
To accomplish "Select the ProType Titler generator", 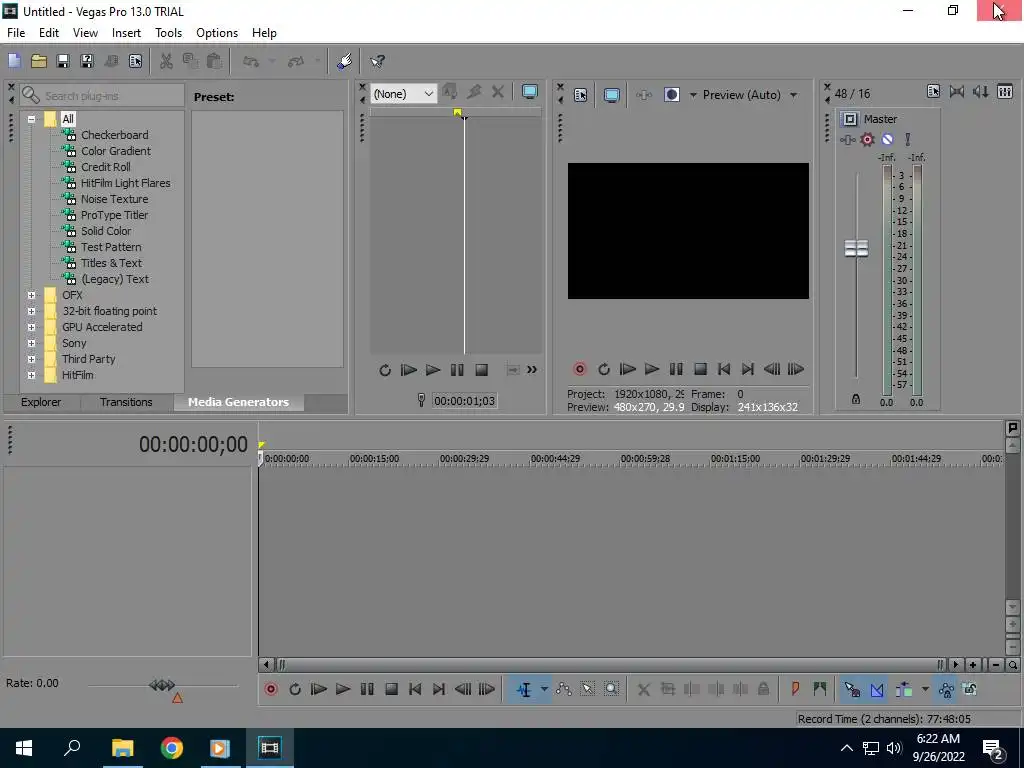I will (114, 216).
